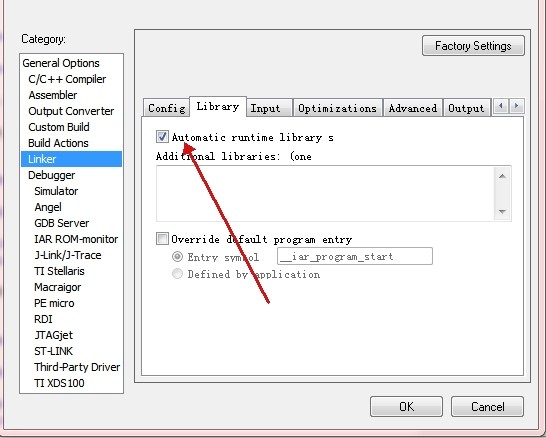Confirm the dialog with OK
546x438 pixels.
click(406, 406)
